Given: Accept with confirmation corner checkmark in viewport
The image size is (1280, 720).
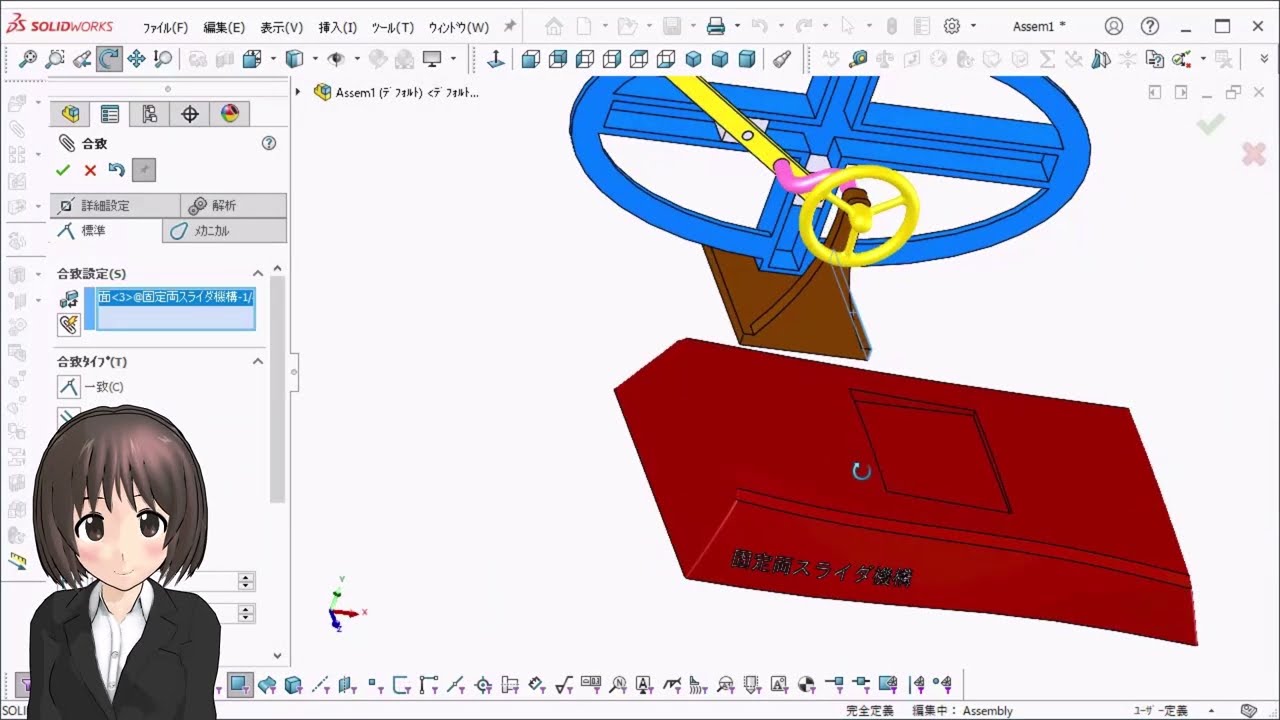Looking at the screenshot, I should [x=1211, y=125].
